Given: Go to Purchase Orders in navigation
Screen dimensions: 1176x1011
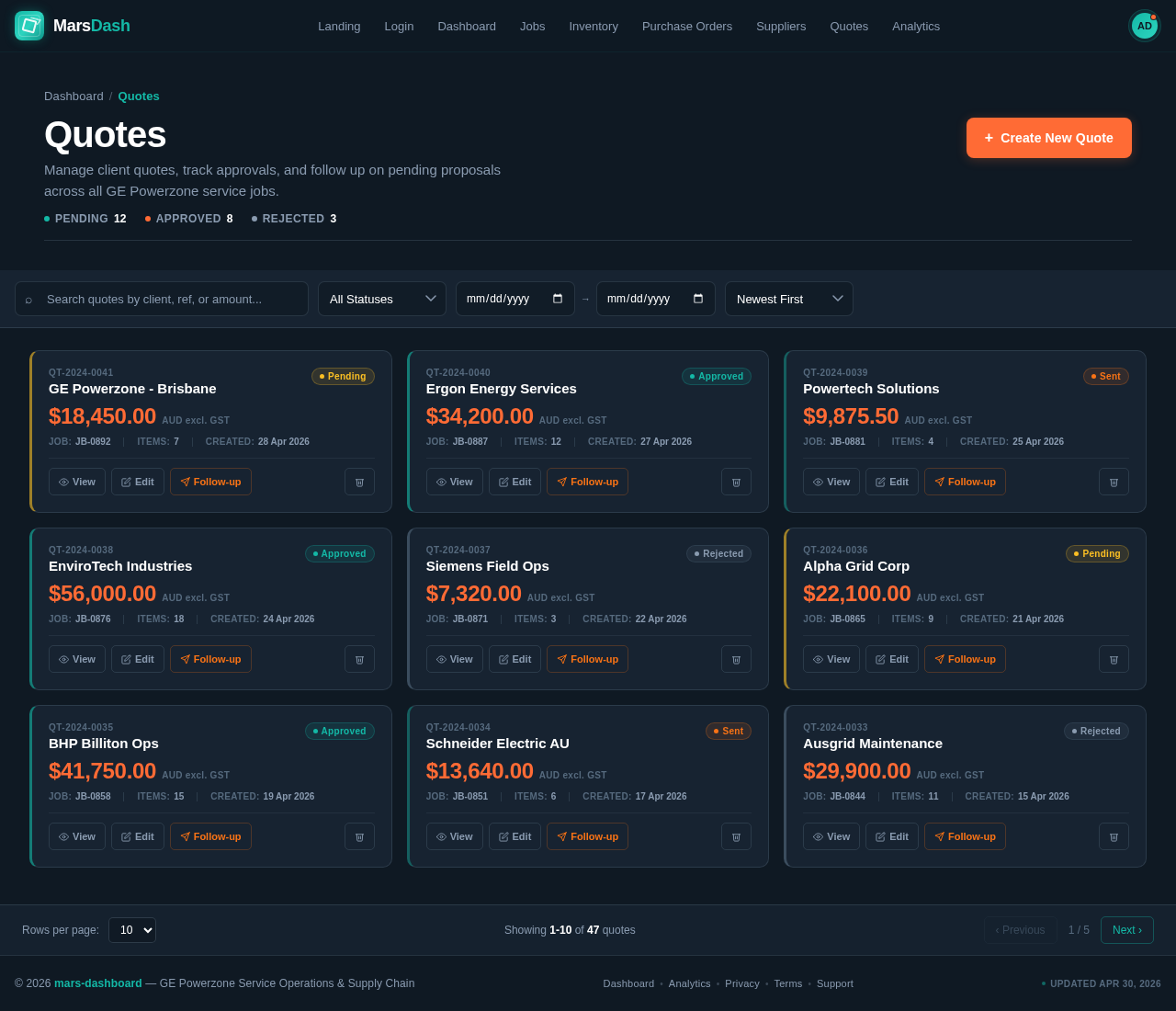Looking at the screenshot, I should click(x=687, y=26).
